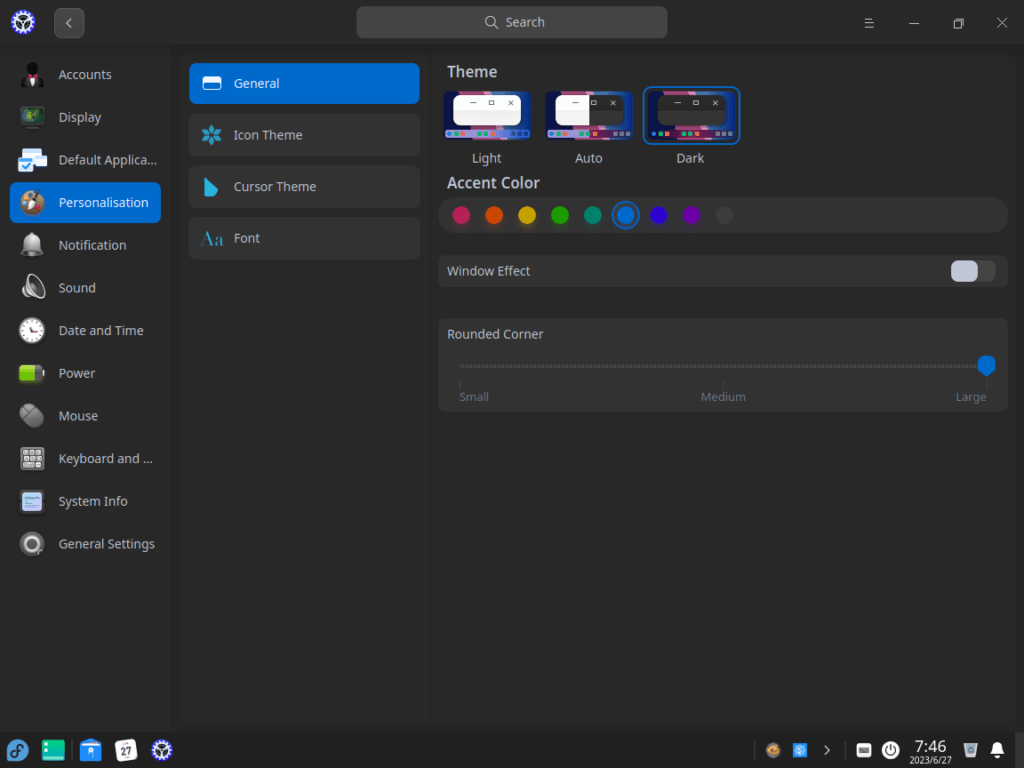Expand hidden system tray icons
Screen dimensions: 1024x768
(826, 749)
